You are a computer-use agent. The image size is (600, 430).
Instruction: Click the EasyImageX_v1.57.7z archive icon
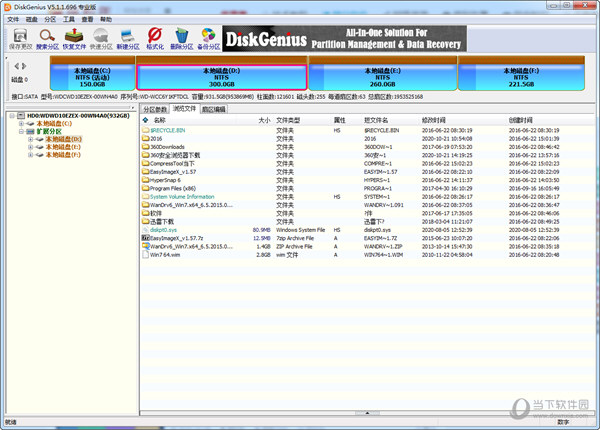(145, 238)
